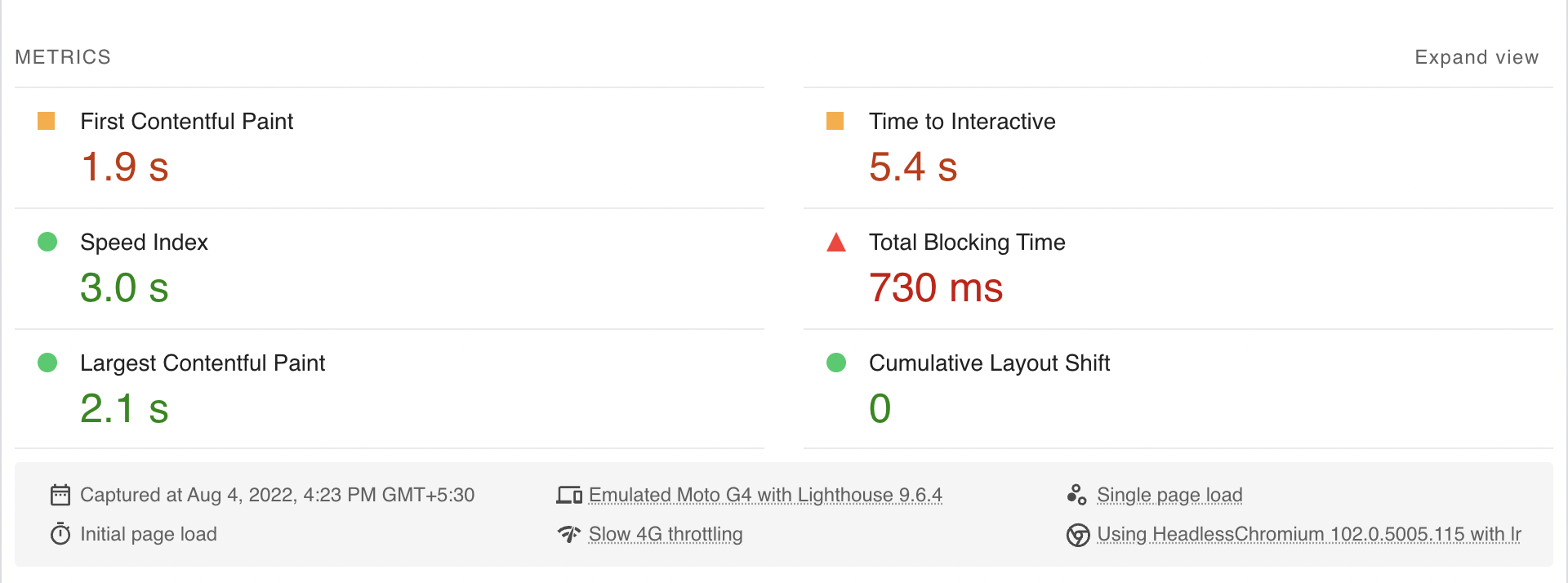Select the 730 ms metric value

[x=936, y=287]
